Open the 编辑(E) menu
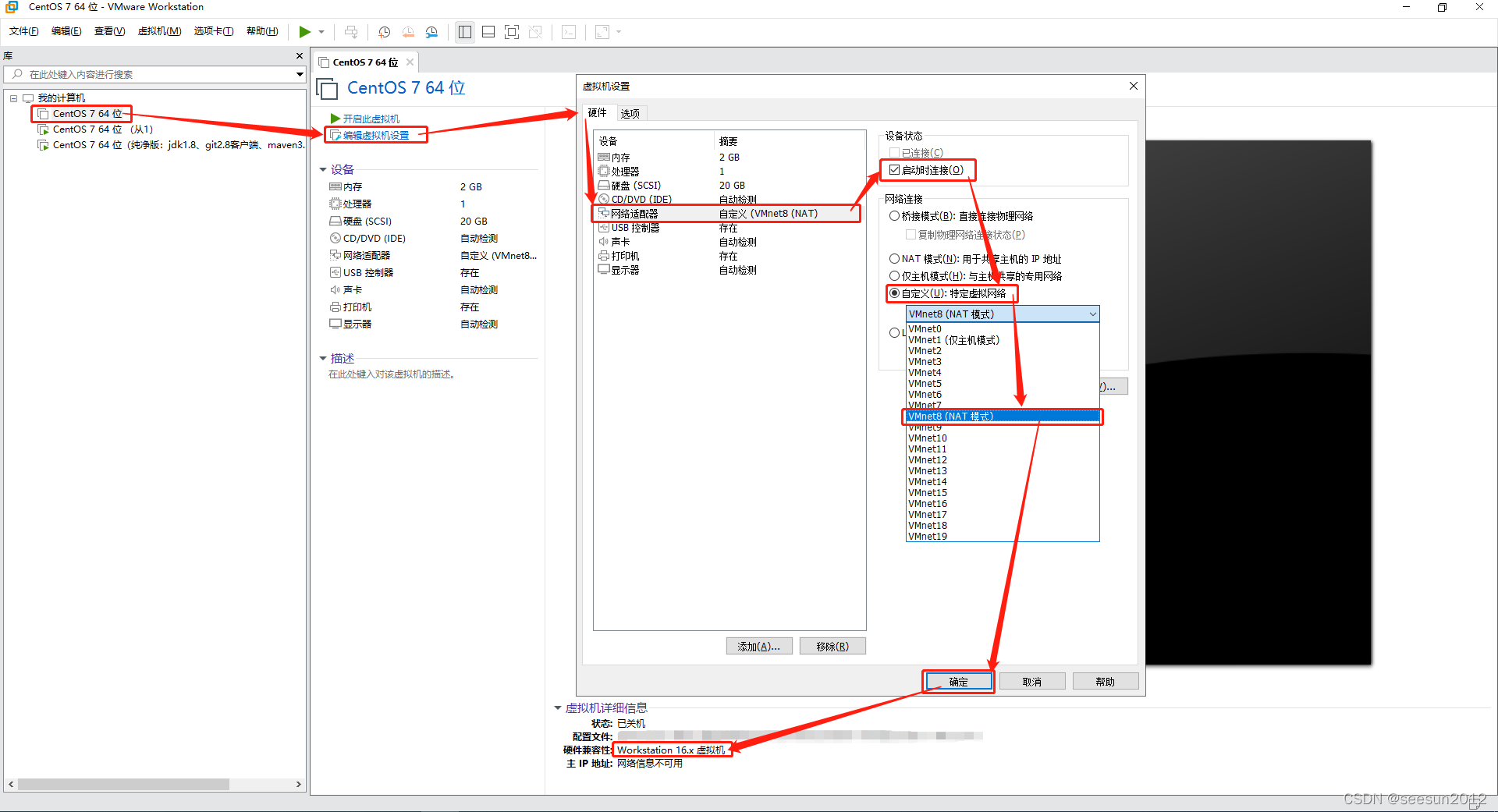The height and width of the screenshot is (812, 1498). 66,31
